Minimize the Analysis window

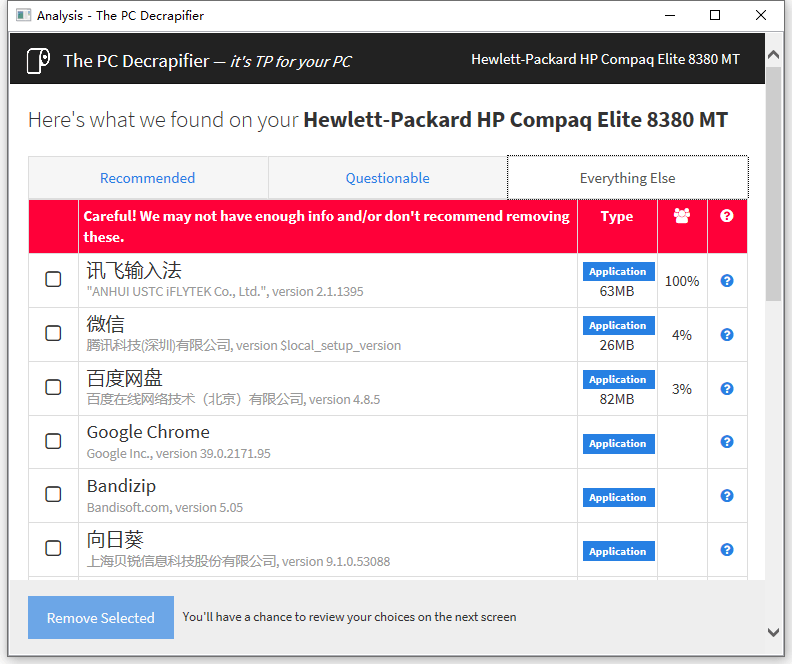(x=670, y=15)
